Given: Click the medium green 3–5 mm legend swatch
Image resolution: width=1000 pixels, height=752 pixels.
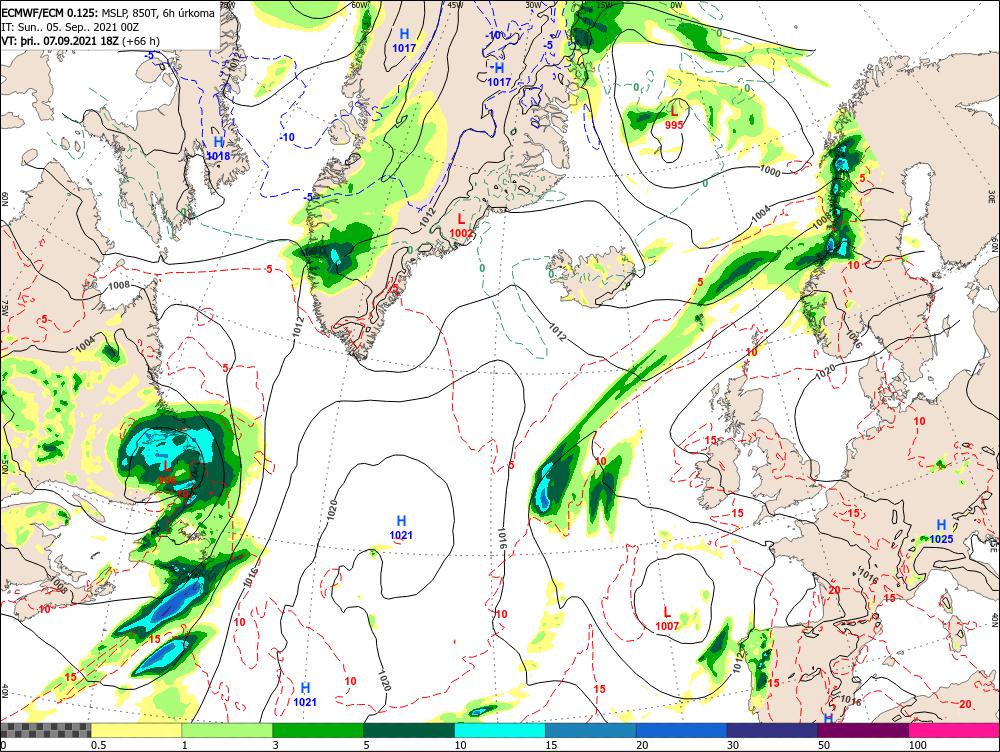Looking at the screenshot, I should (x=318, y=730).
